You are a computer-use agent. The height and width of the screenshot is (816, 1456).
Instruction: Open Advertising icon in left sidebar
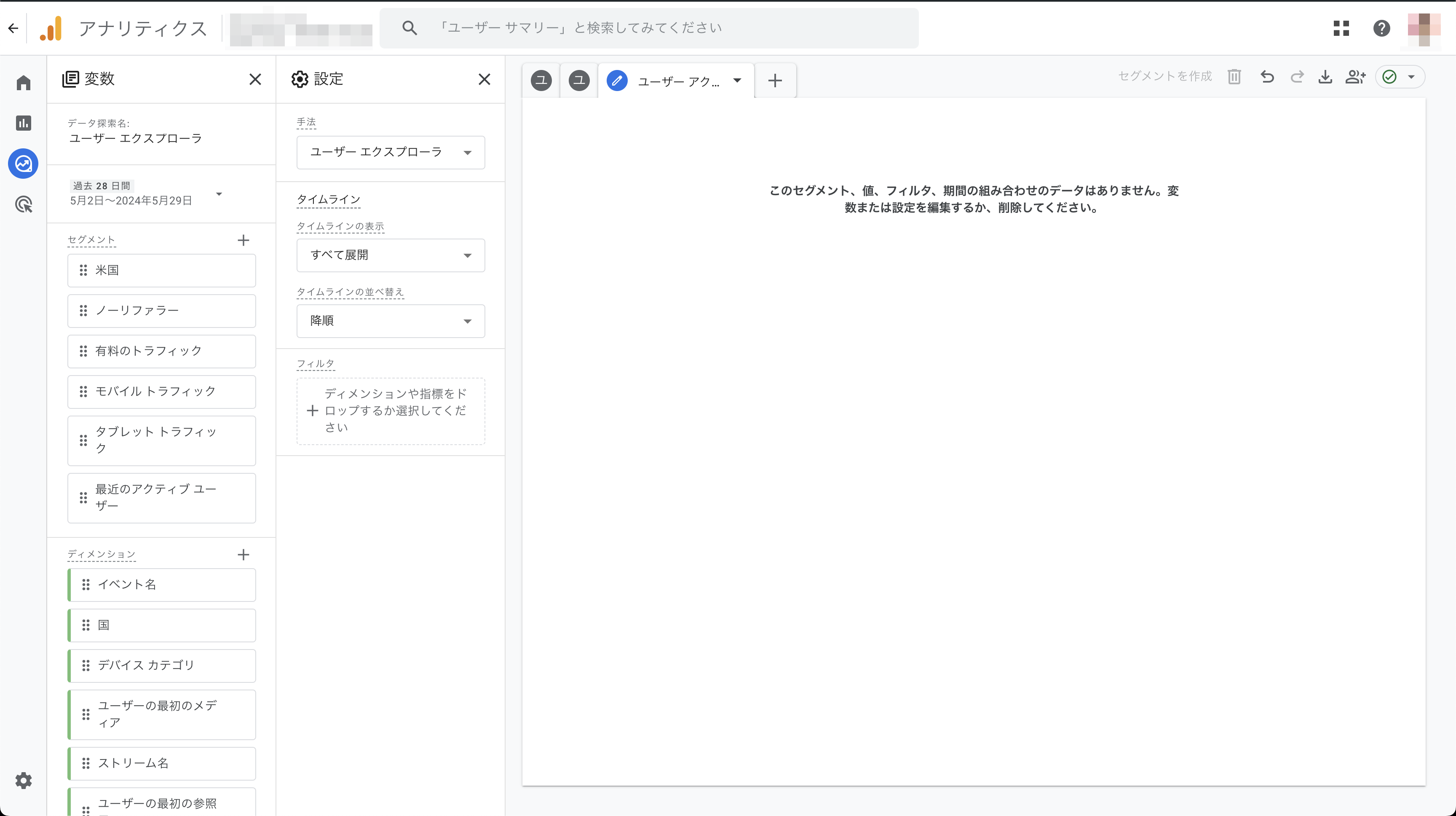(23, 204)
